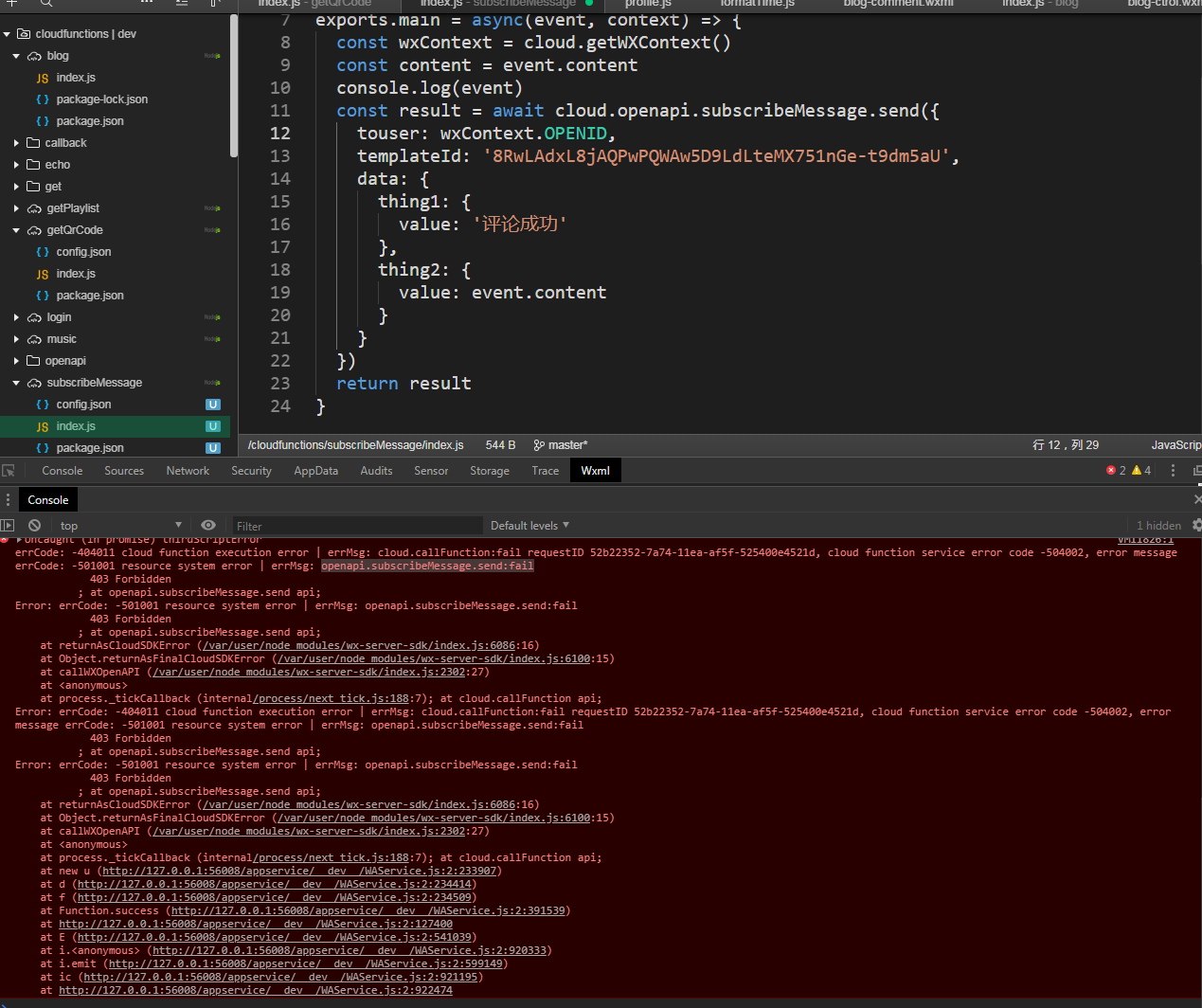The width and height of the screenshot is (1202, 1008).
Task: Click the JSON braces icon of package-lock.json
Action: point(43,99)
